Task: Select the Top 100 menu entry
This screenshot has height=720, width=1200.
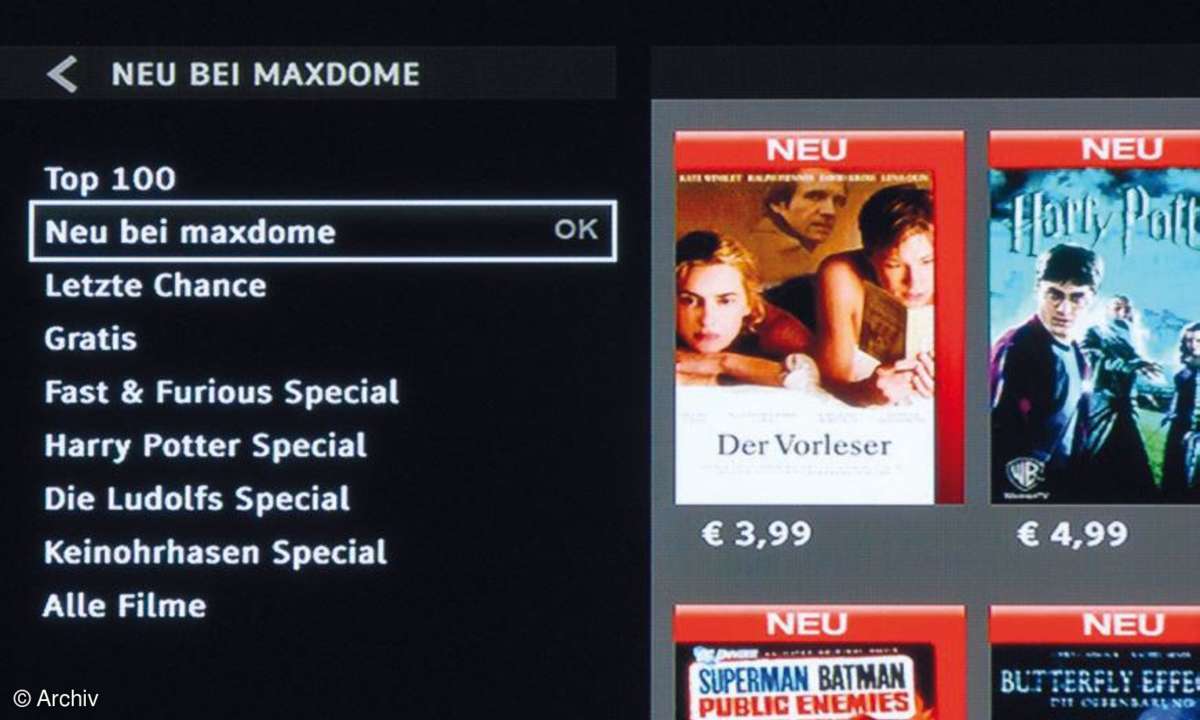Action: point(110,179)
